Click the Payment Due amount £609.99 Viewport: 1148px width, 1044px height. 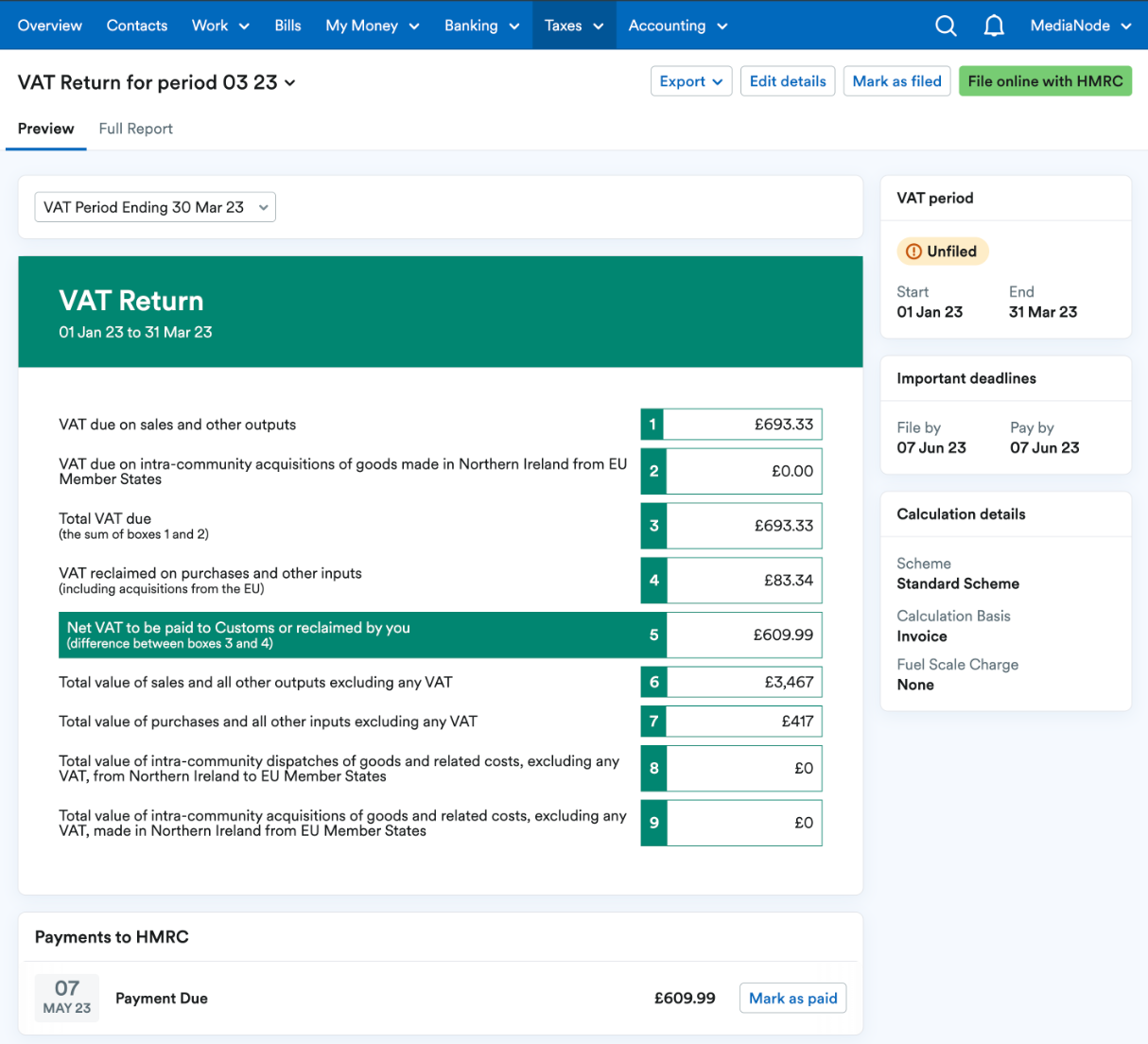pyautogui.click(x=685, y=999)
